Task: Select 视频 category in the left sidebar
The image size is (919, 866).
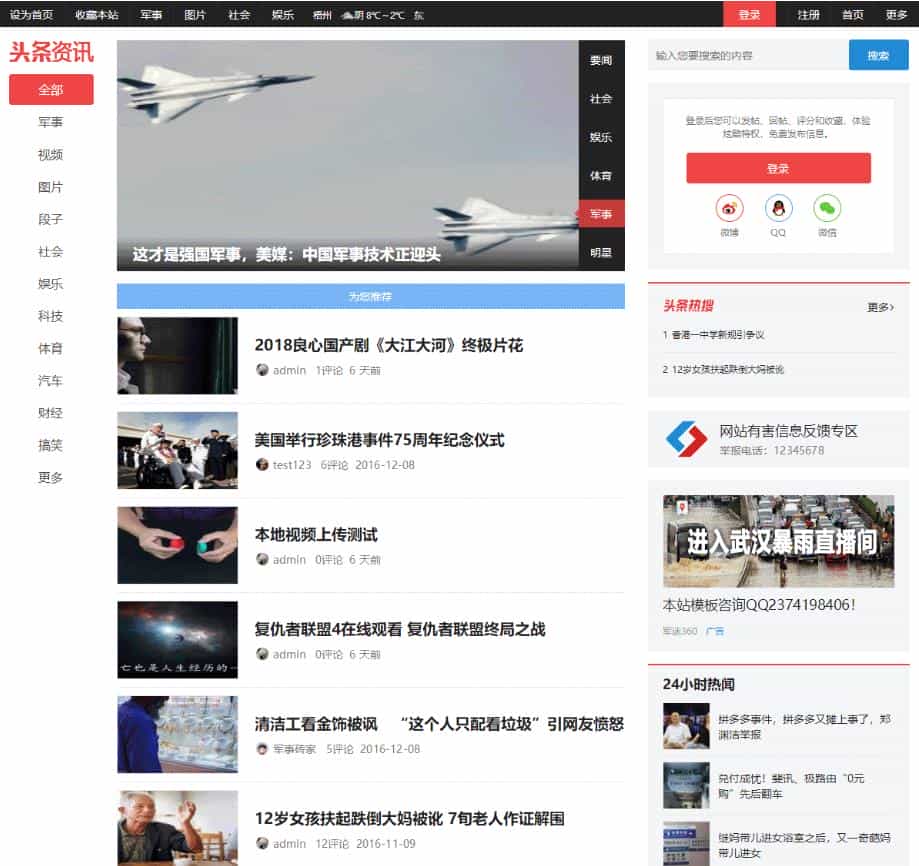Action: (x=50, y=155)
